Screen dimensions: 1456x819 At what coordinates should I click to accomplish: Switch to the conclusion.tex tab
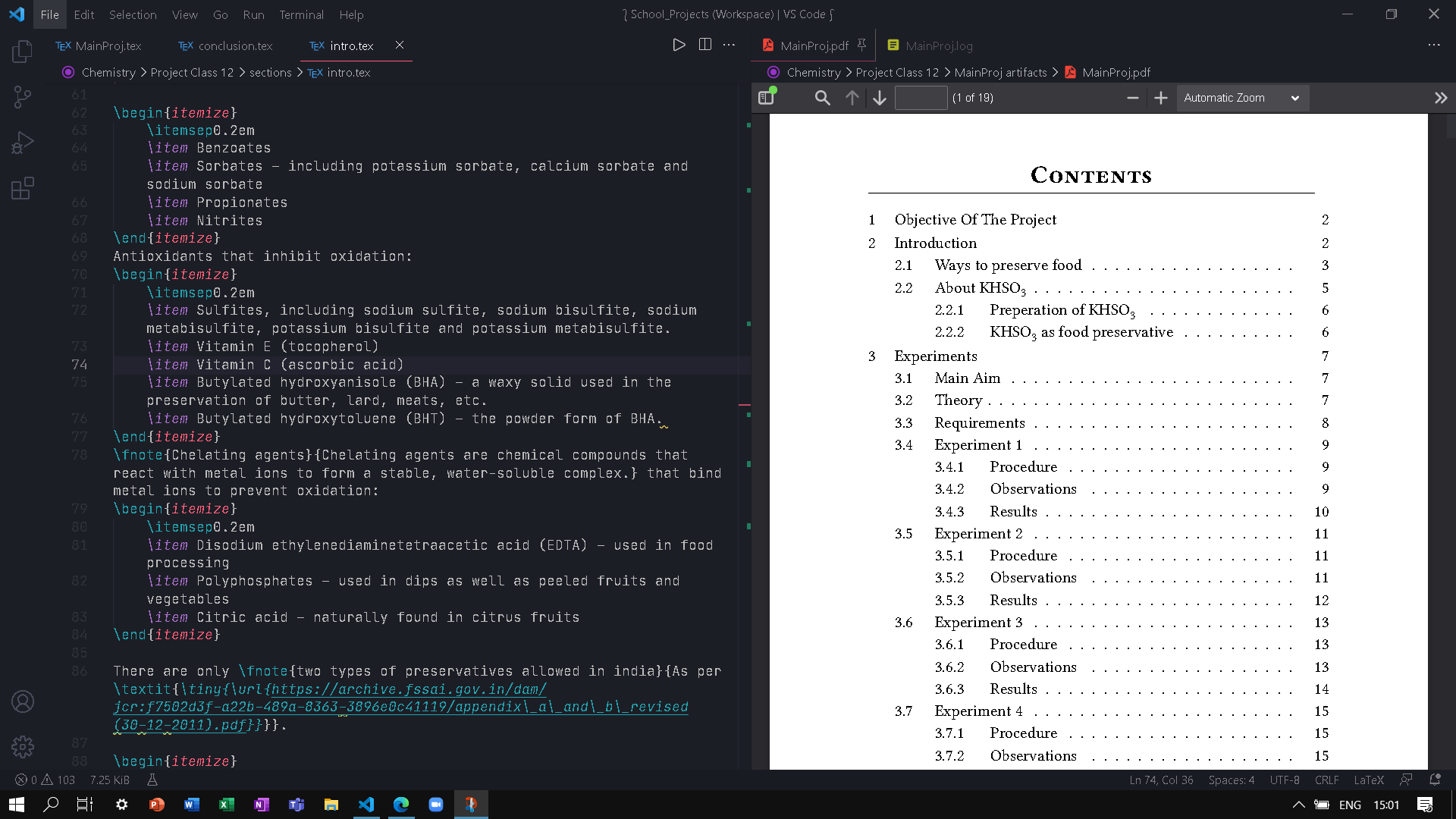click(x=234, y=45)
